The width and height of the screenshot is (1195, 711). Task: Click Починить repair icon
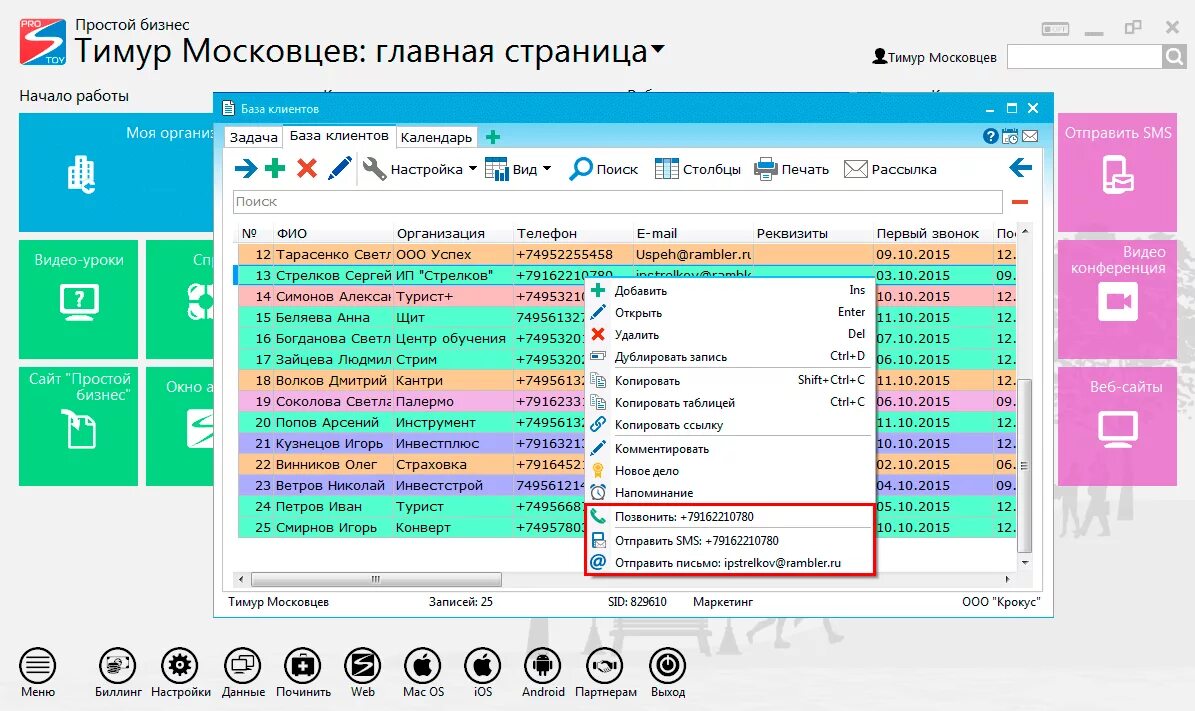coord(303,666)
